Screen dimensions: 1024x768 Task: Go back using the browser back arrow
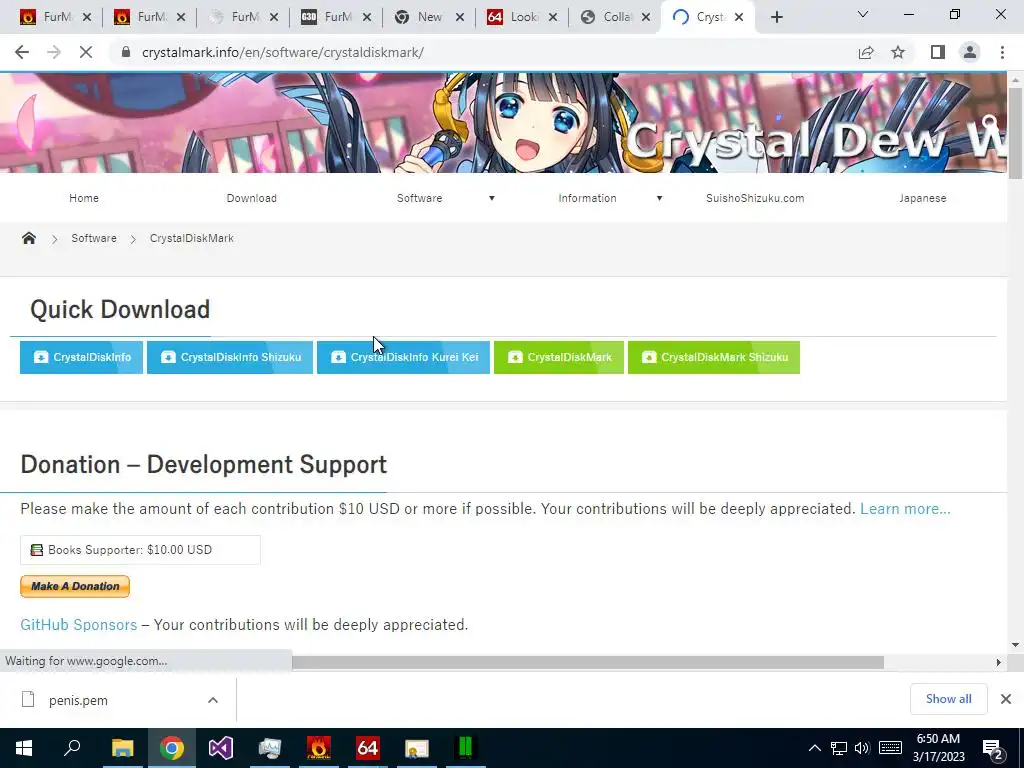(x=22, y=52)
